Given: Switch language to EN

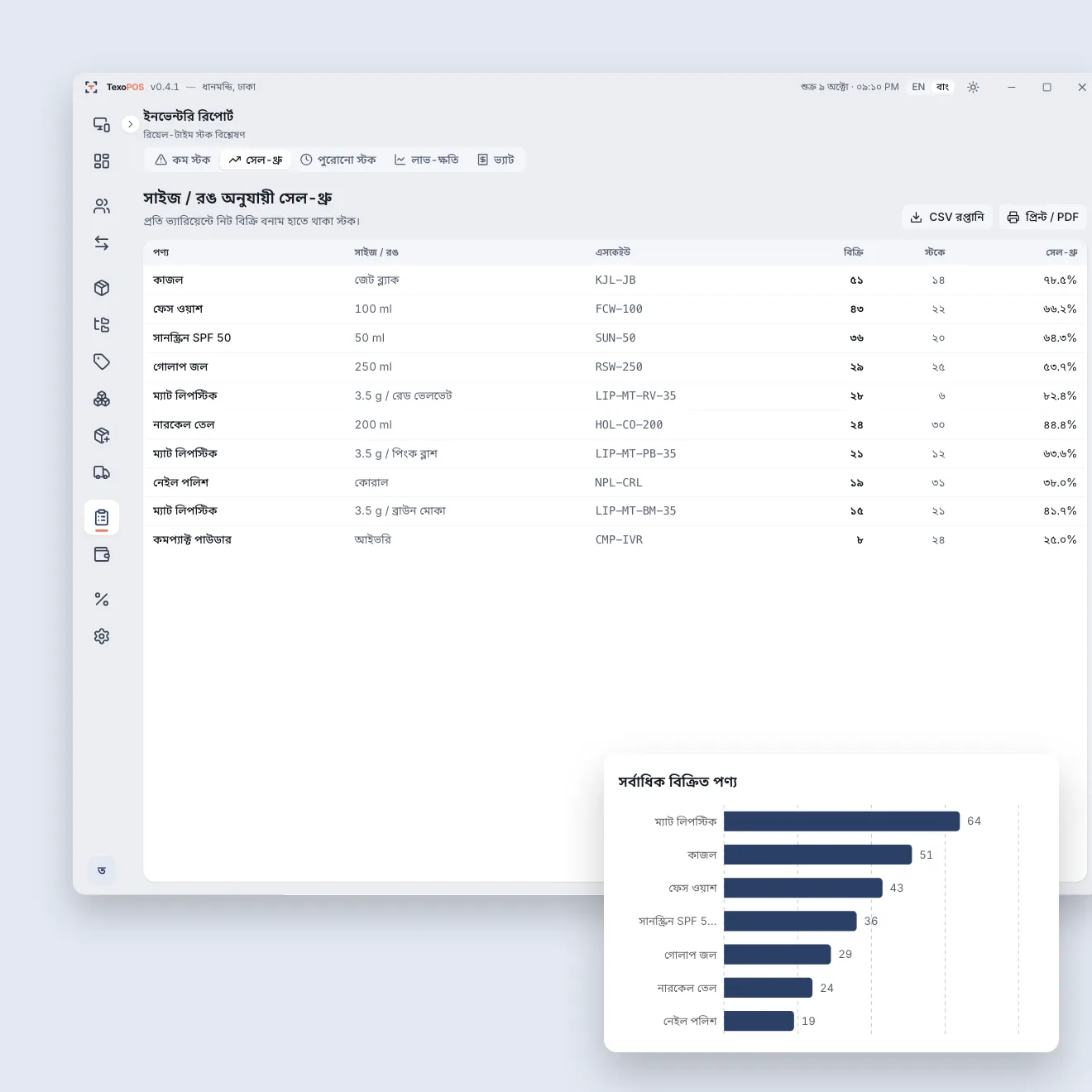Looking at the screenshot, I should (x=918, y=87).
